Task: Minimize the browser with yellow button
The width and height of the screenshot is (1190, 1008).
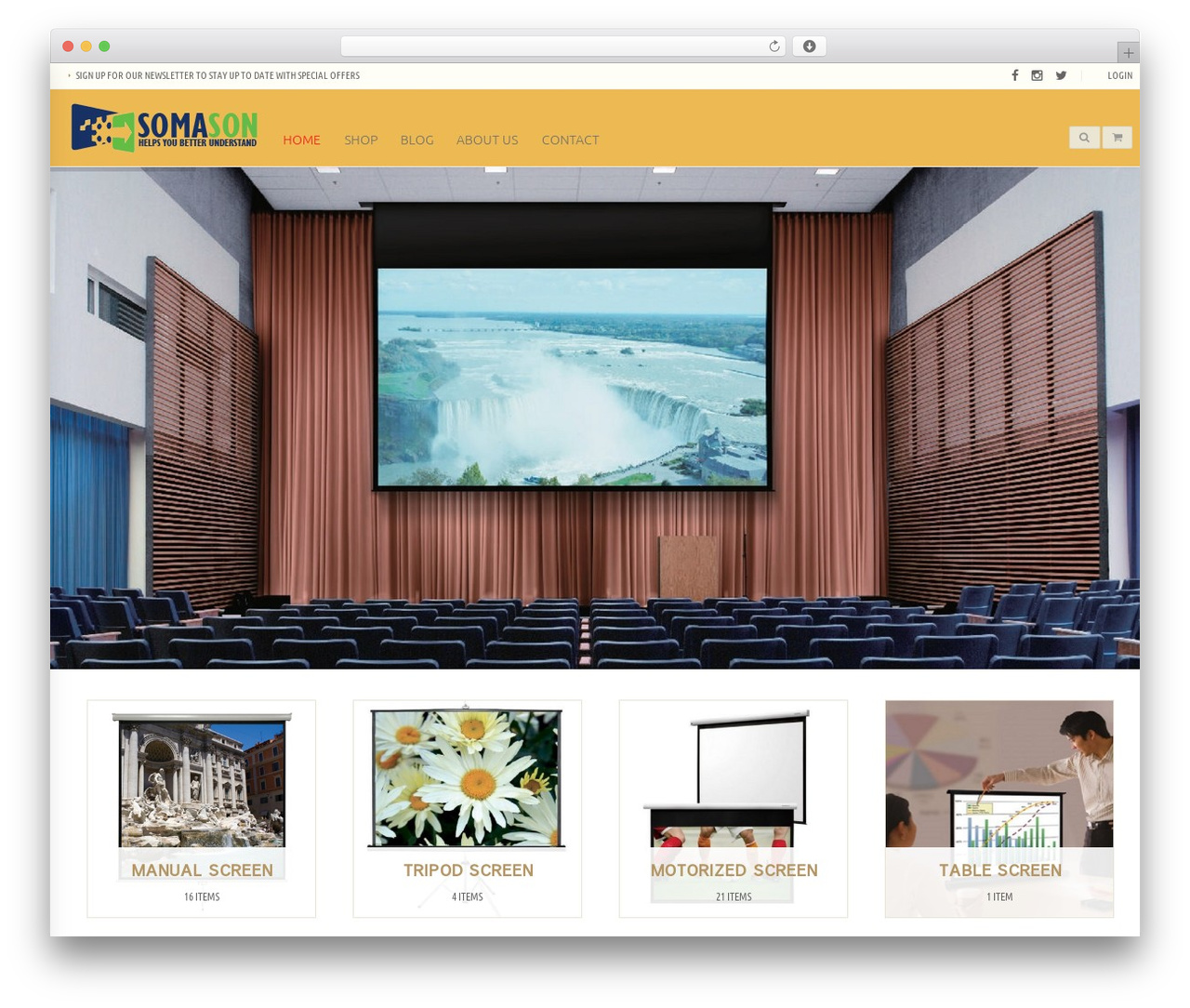Action: [x=86, y=46]
